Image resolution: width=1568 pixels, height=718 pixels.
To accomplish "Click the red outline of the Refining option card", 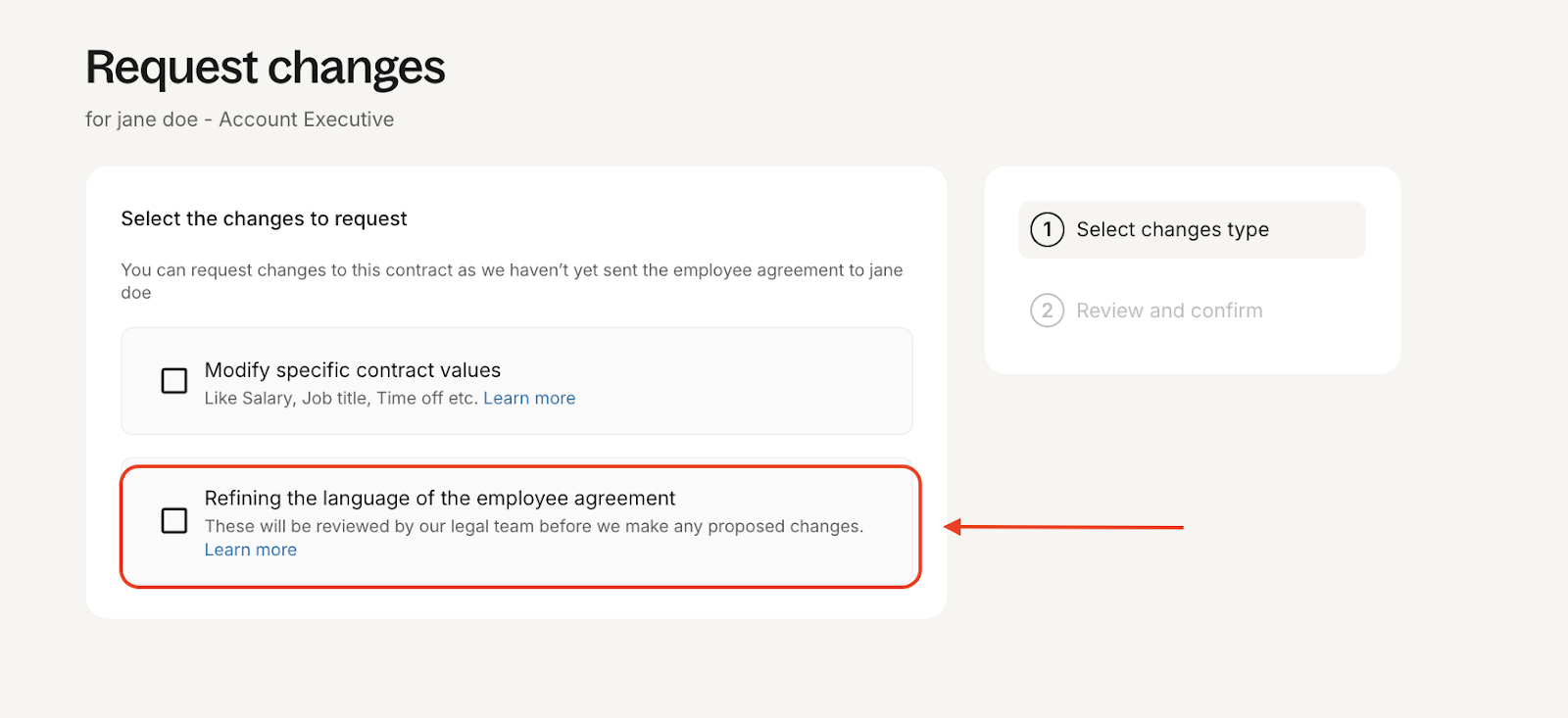I will coord(520,468).
